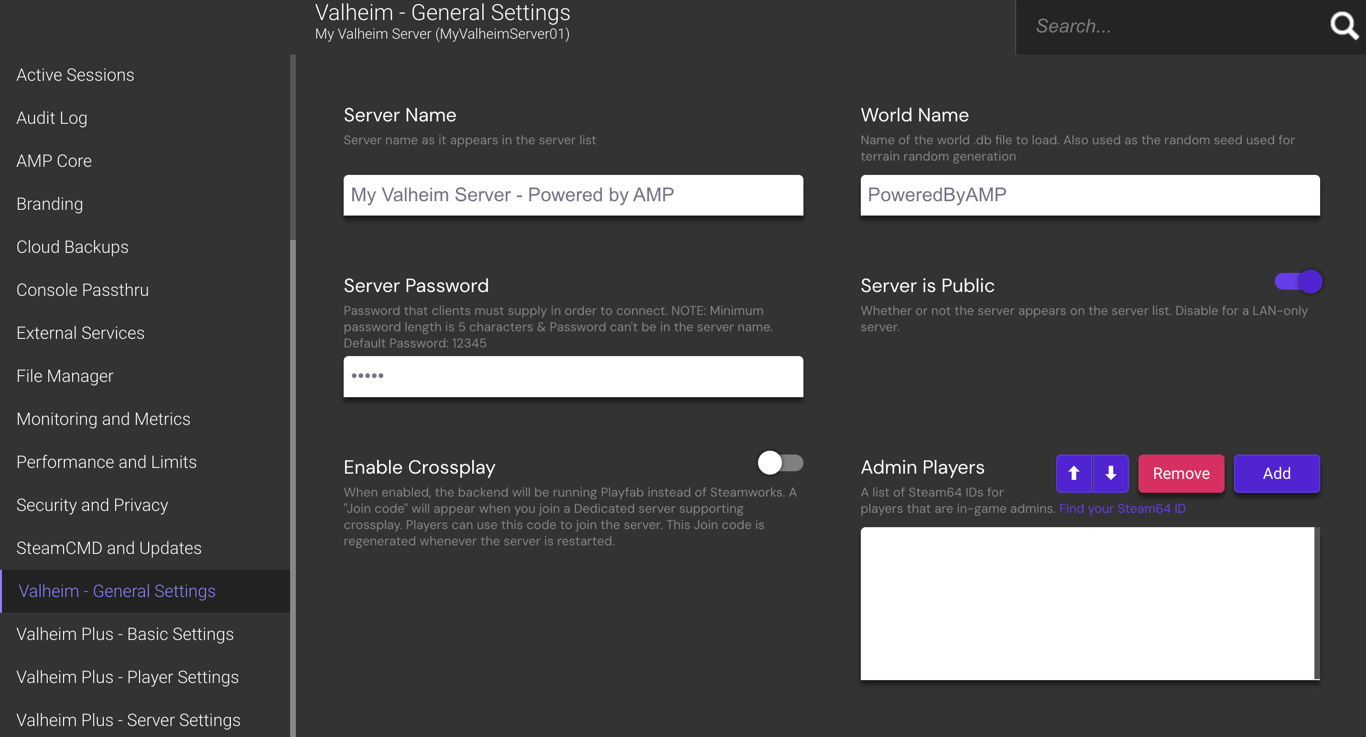Open Valheim Plus - Player Settings
Viewport: 1366px width, 737px height.
[127, 677]
